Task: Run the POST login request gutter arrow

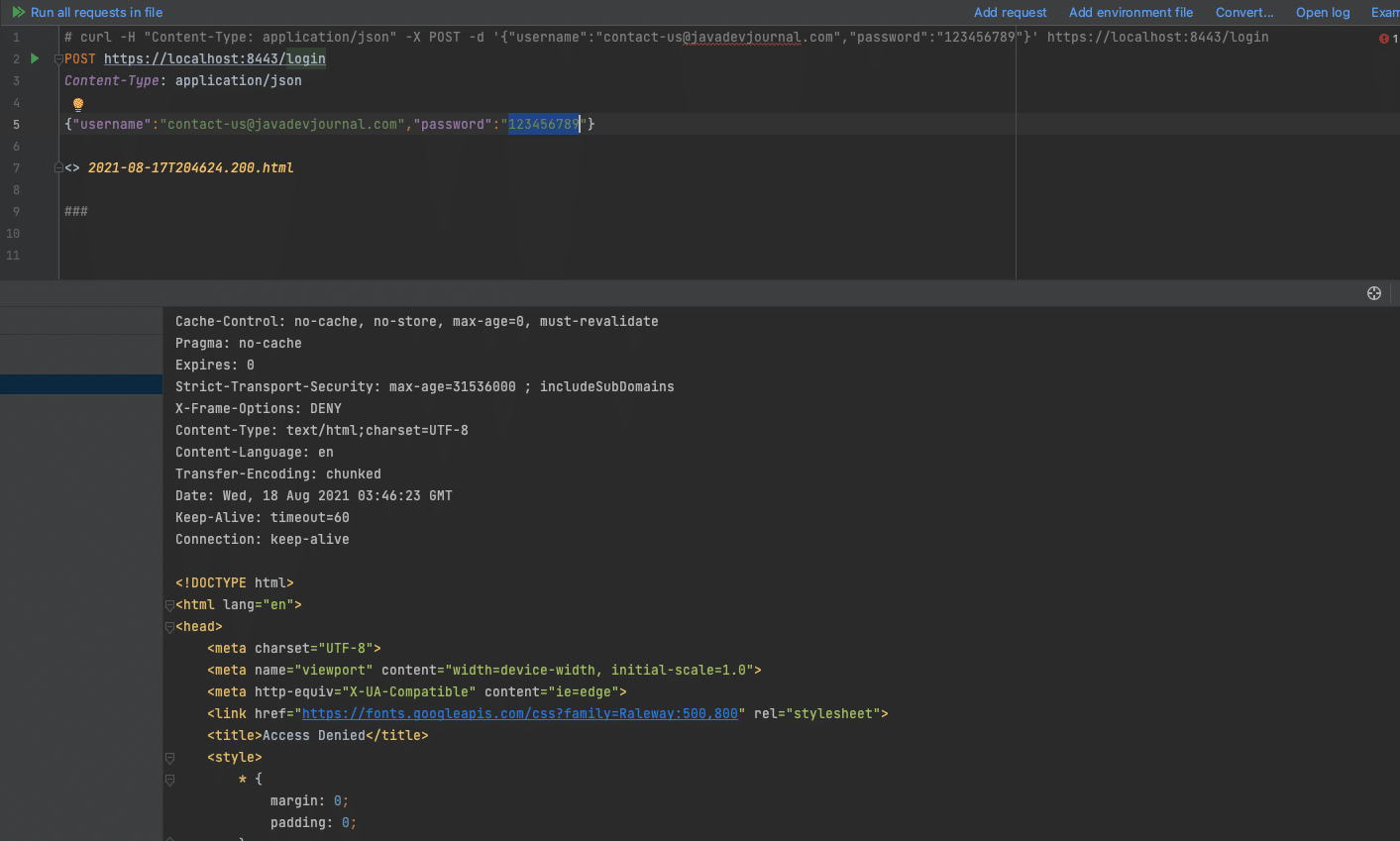Action: 35,58
